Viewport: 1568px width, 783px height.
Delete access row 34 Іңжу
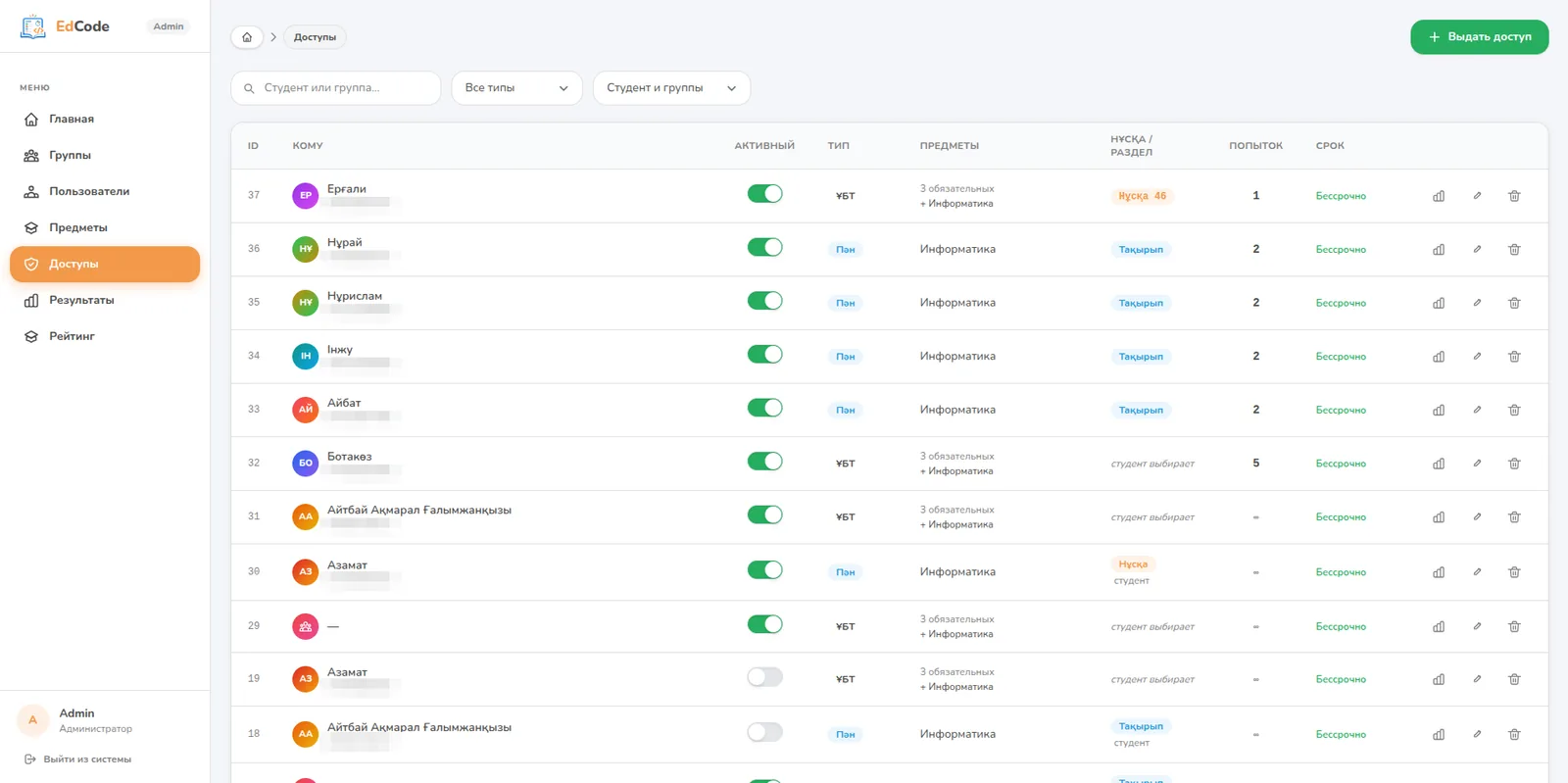click(1514, 357)
